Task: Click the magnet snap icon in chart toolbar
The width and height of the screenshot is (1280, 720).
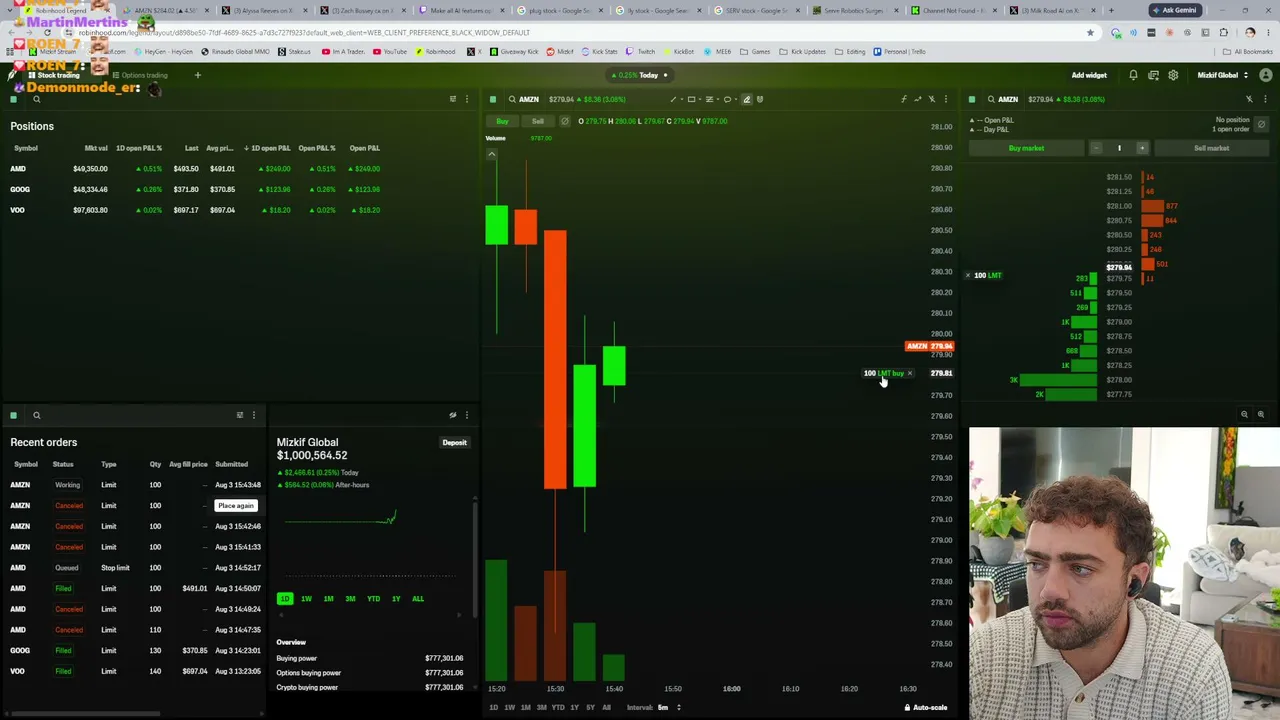Action: (760, 99)
